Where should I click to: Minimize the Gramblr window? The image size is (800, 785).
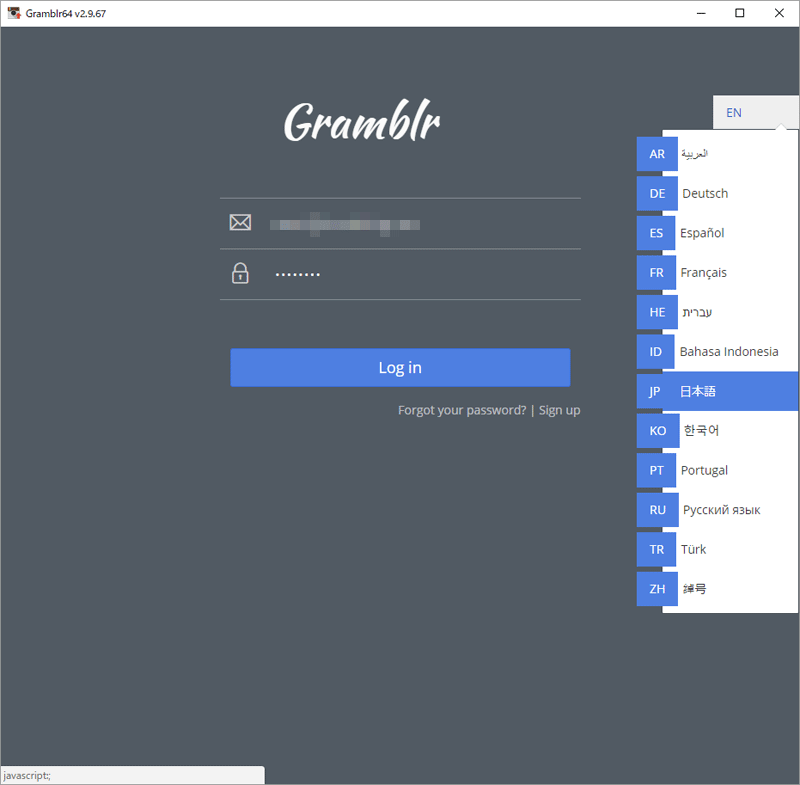click(702, 13)
